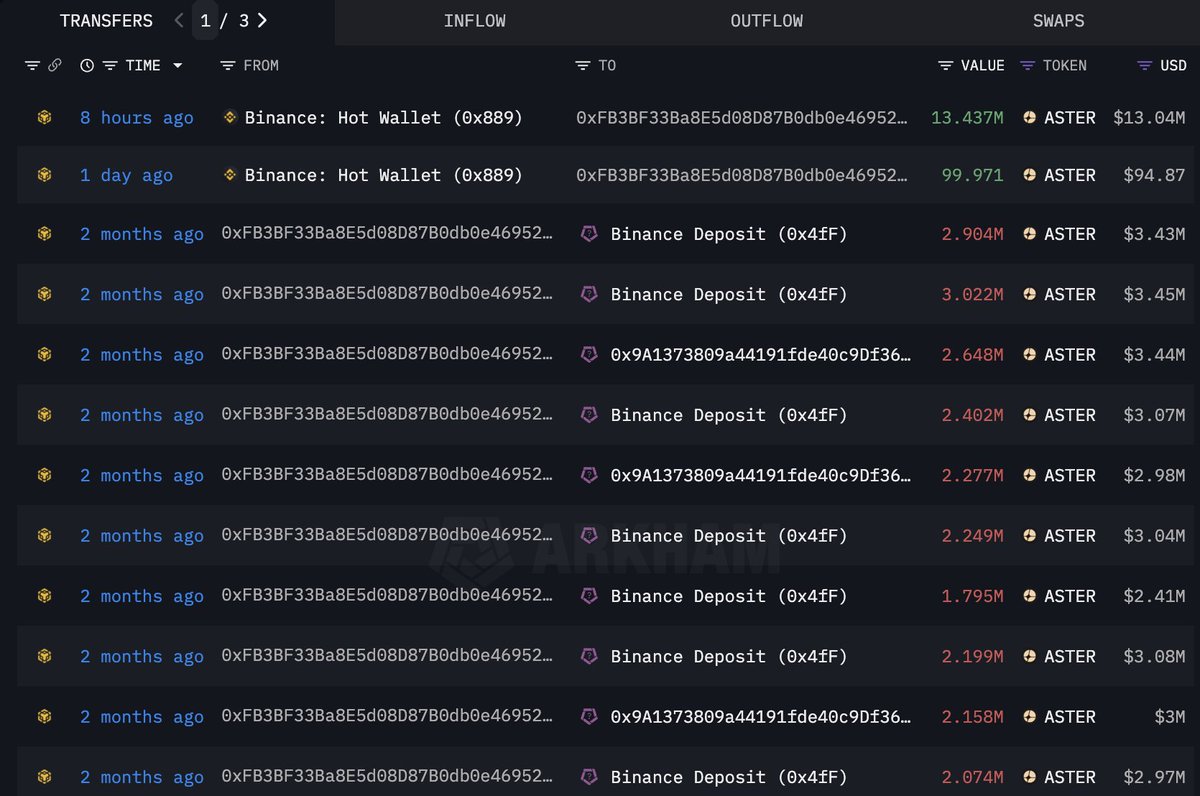
Task: Click ASTER token icon in the 99.971 row
Action: [x=1029, y=175]
